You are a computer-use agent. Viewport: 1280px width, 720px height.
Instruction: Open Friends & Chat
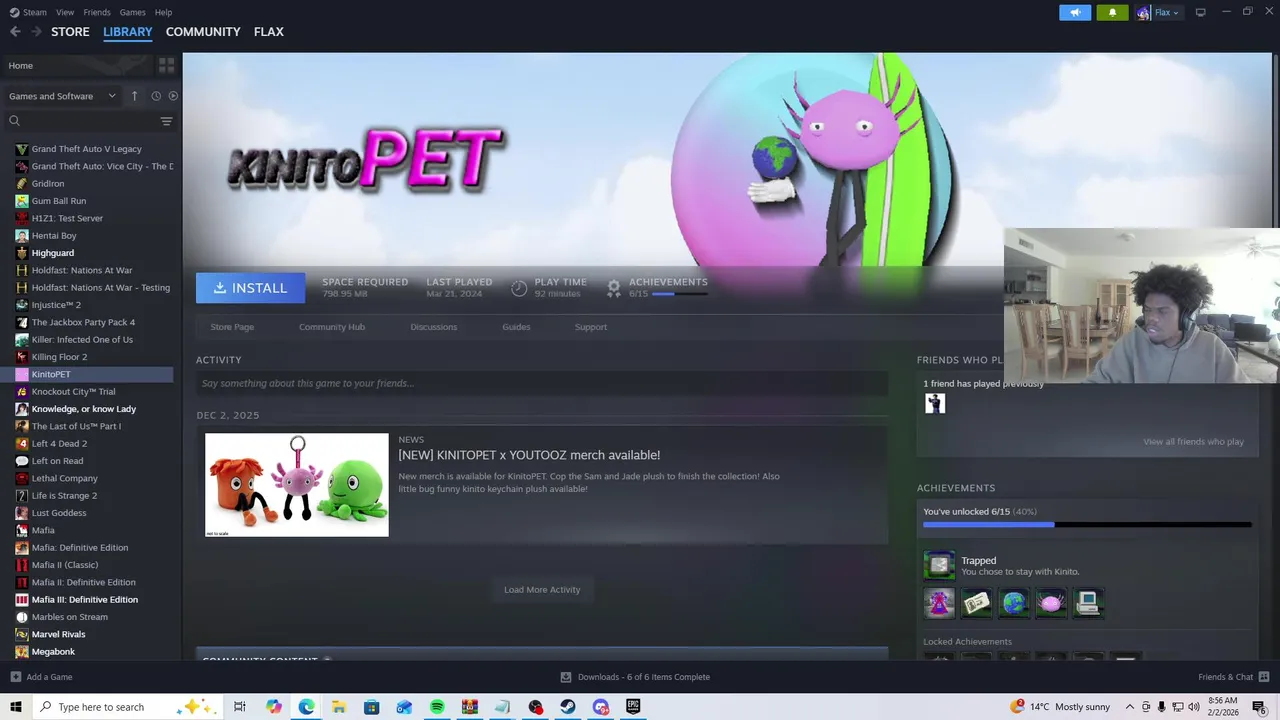(x=1232, y=677)
